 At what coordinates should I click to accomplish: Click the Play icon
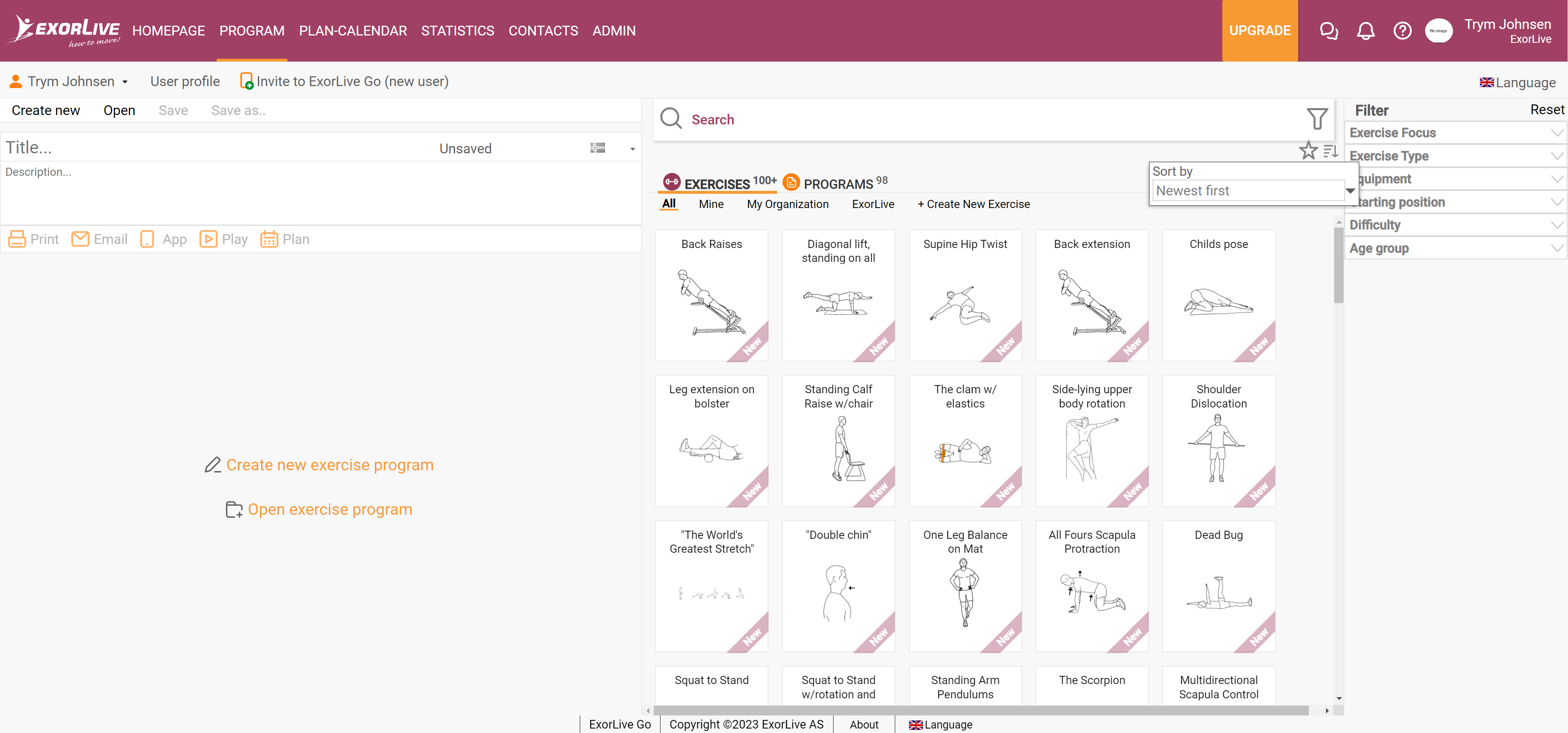point(208,239)
